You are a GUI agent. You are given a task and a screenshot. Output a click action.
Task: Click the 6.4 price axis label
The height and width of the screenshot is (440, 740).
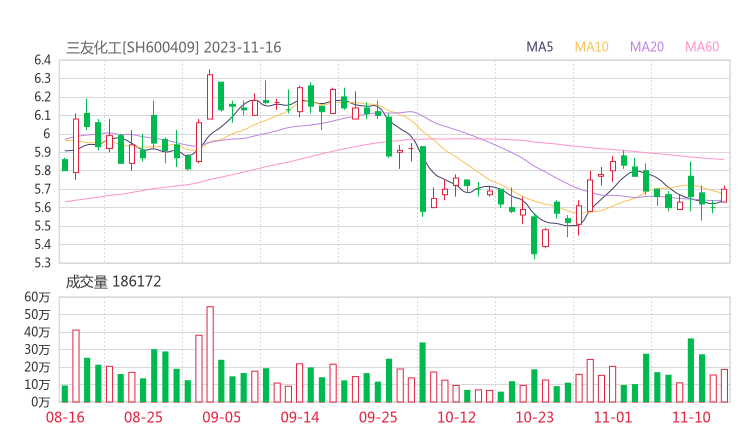42,60
